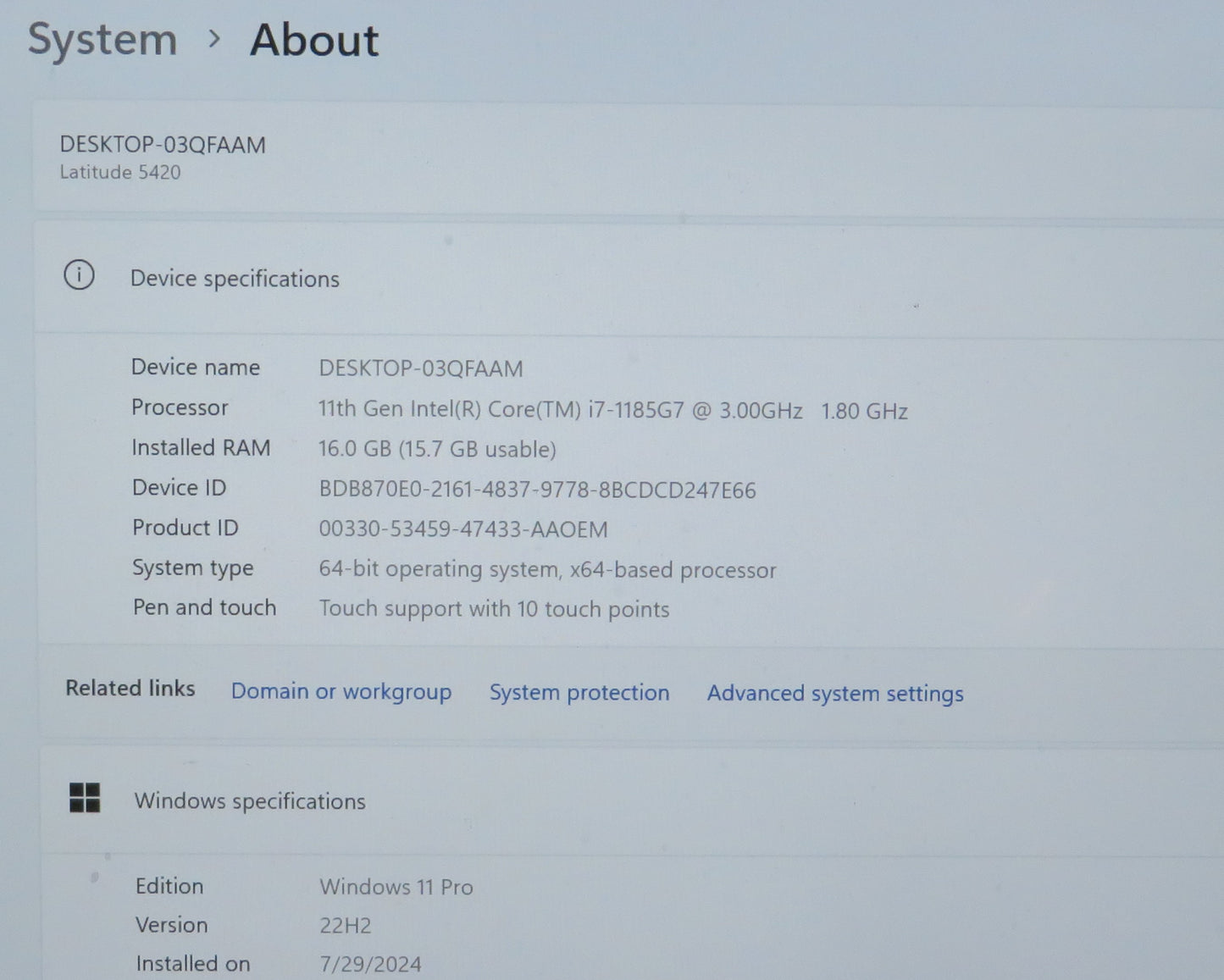This screenshot has height=980, width=1224.
Task: Select the Version label
Action: coord(171,925)
